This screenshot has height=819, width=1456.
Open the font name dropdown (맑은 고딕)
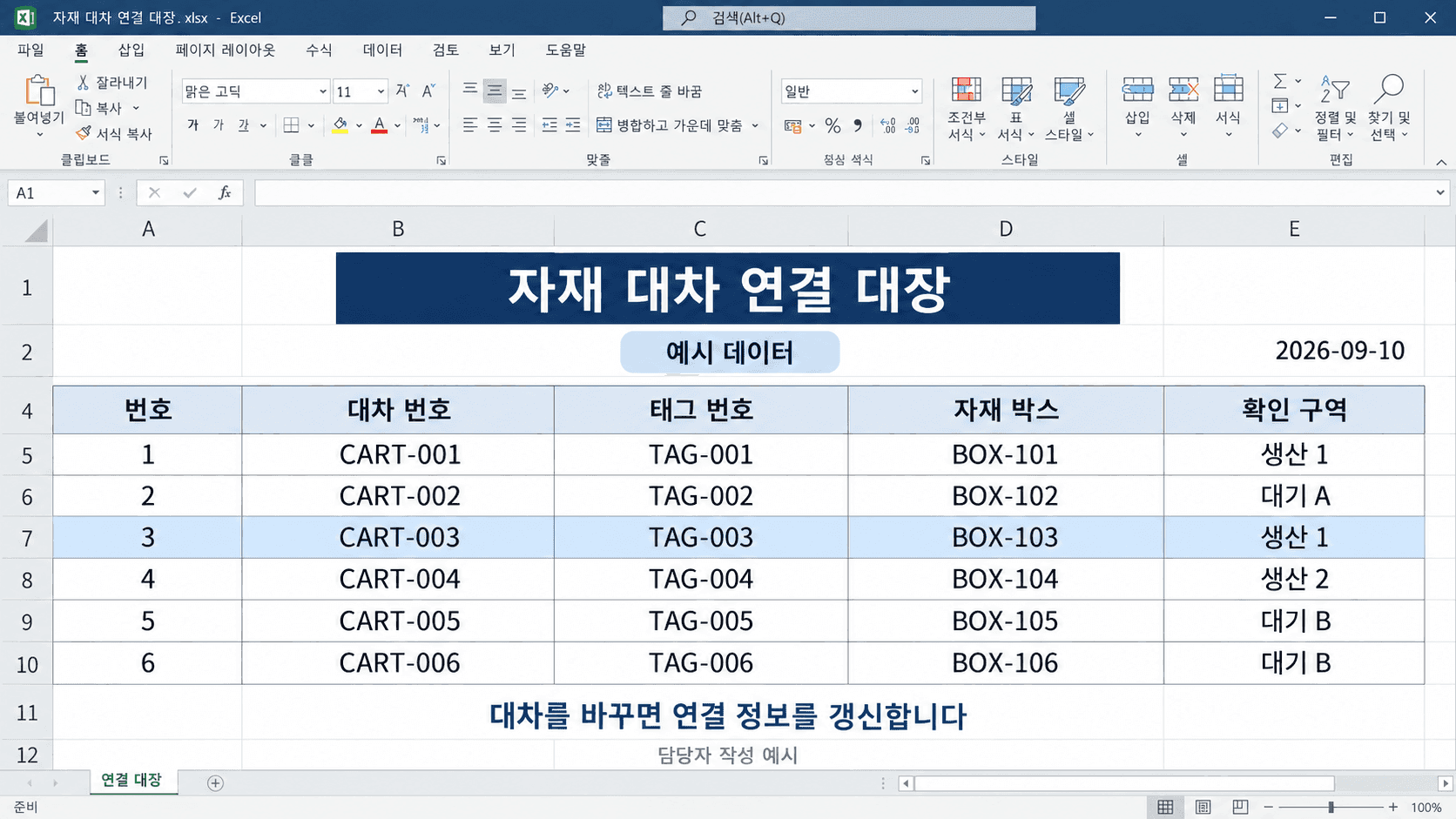[x=322, y=91]
